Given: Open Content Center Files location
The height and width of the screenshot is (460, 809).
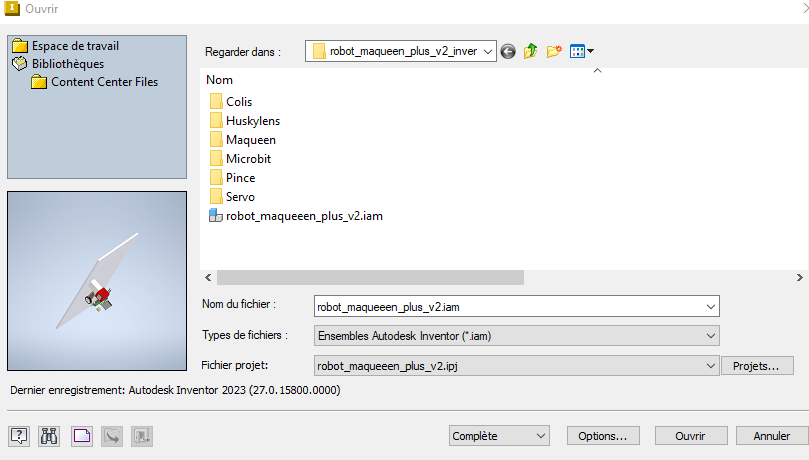Looking at the screenshot, I should click(x=104, y=82).
